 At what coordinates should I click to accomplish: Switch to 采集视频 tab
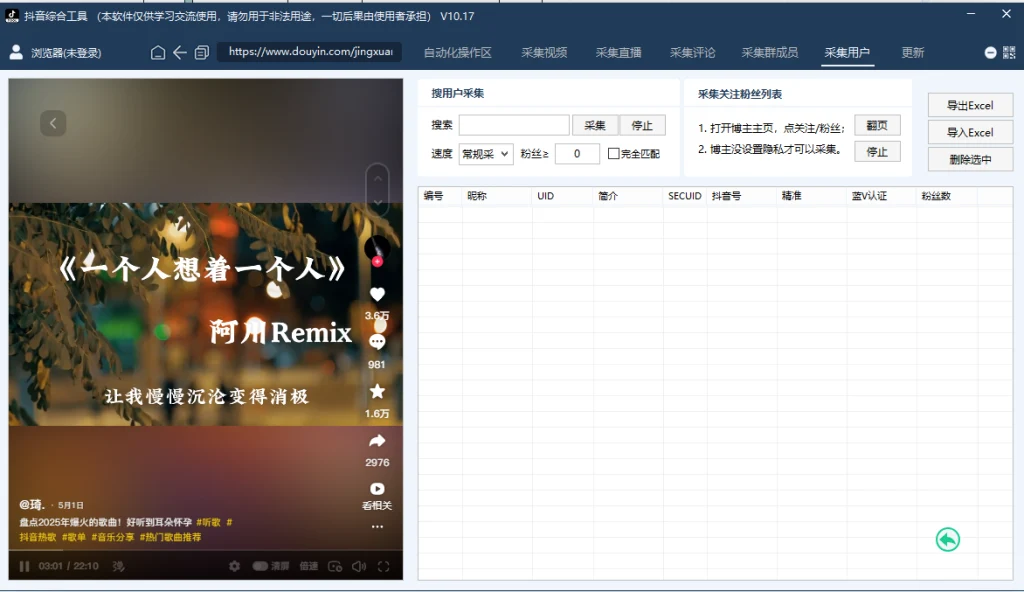point(544,53)
